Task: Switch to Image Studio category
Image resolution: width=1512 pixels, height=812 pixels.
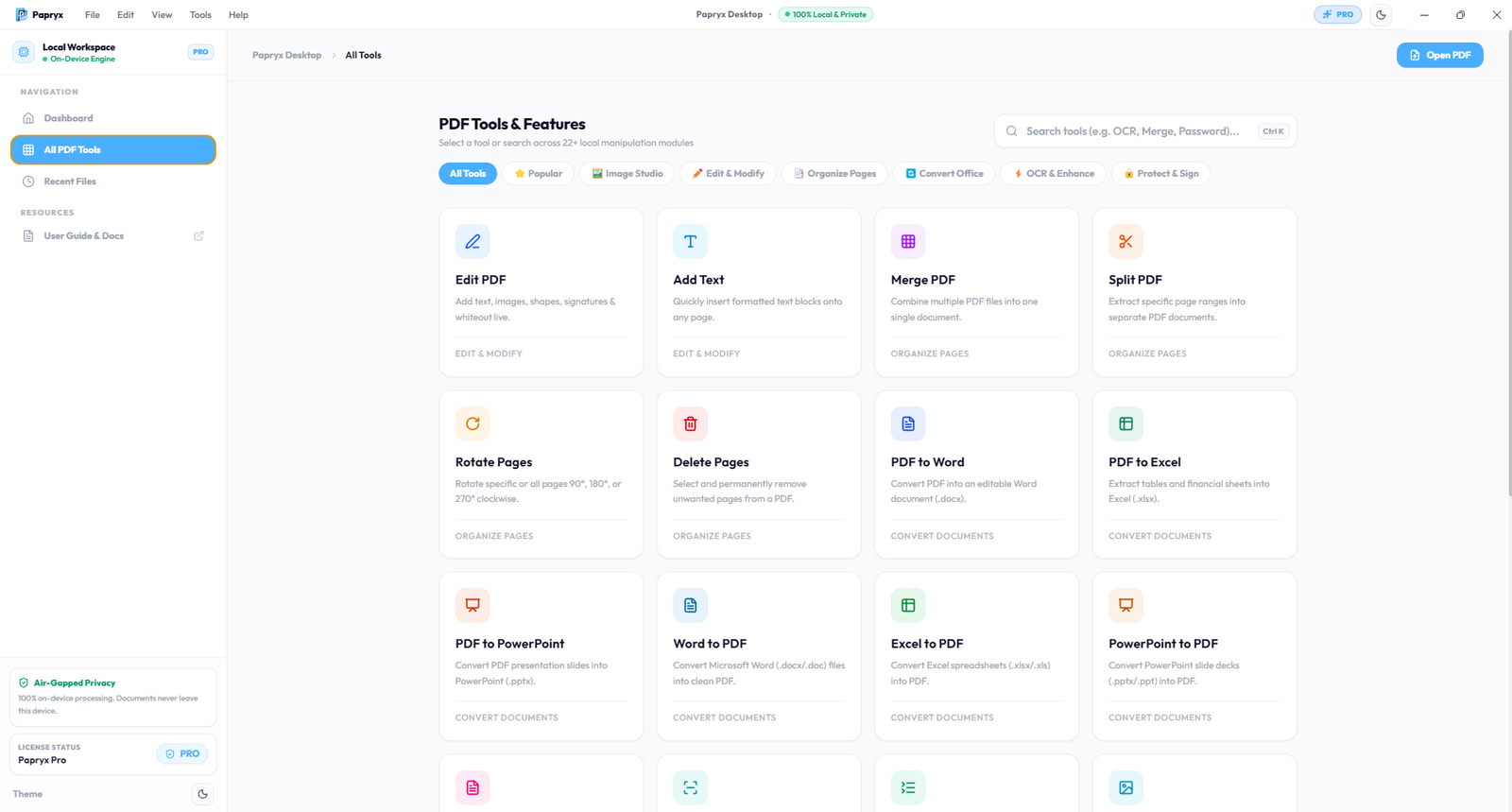Action: pyautogui.click(x=627, y=174)
